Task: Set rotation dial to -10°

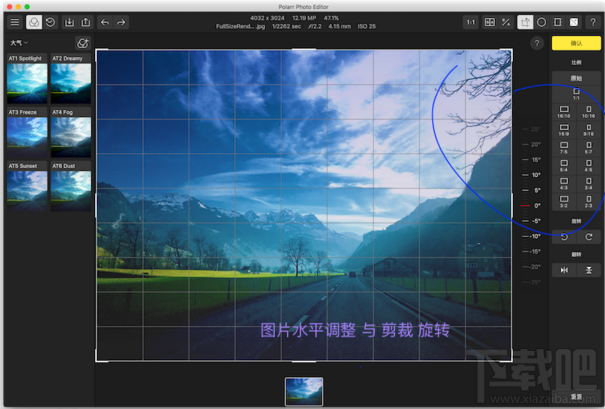Action: [531, 236]
